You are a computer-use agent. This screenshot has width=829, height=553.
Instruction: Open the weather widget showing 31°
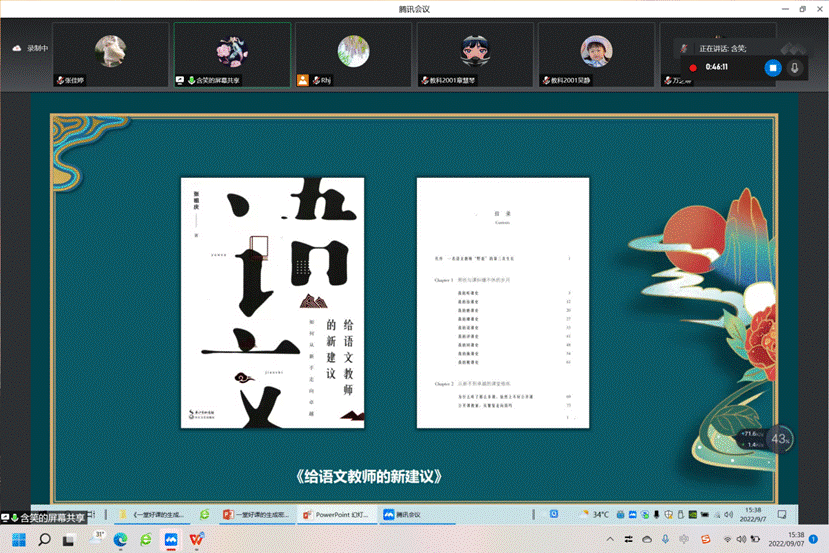click(98, 539)
